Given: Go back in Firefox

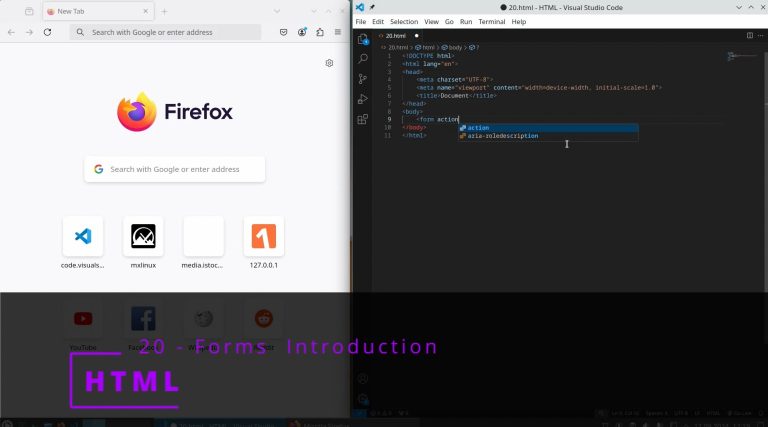Looking at the screenshot, I should (11, 32).
